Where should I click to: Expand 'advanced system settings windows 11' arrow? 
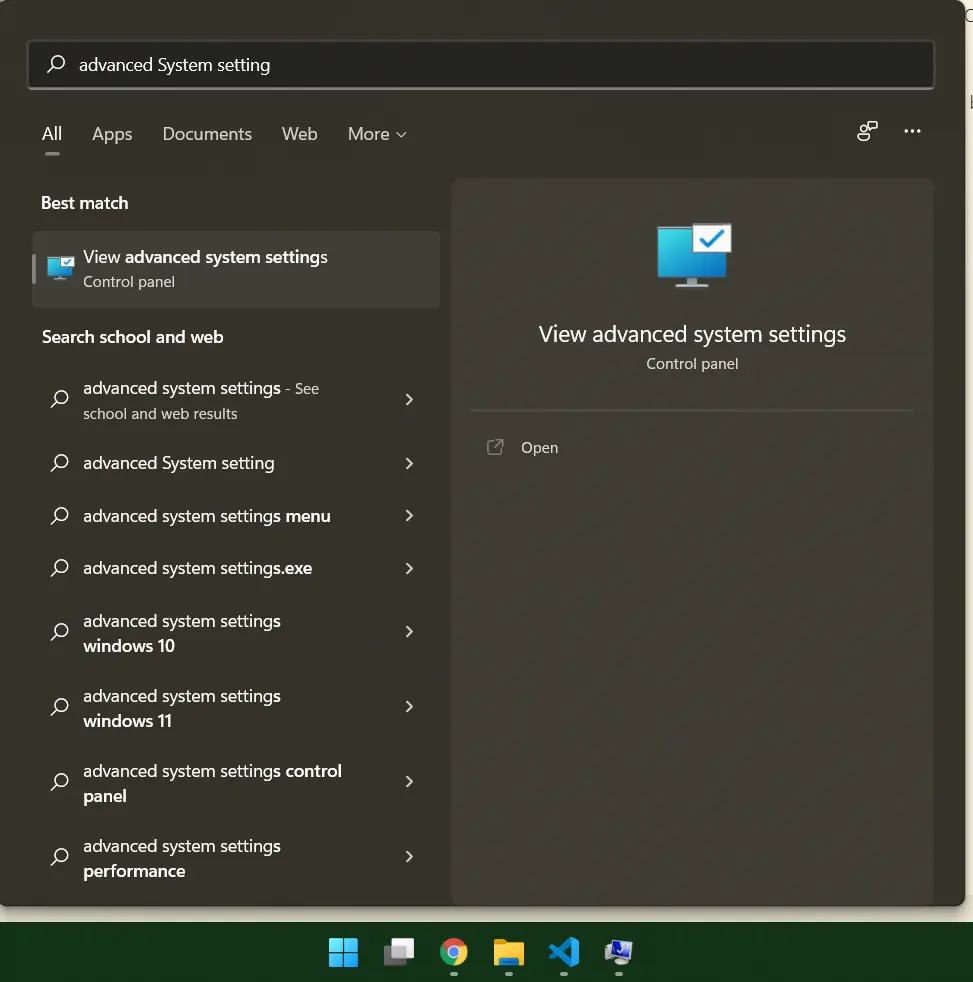pos(409,707)
